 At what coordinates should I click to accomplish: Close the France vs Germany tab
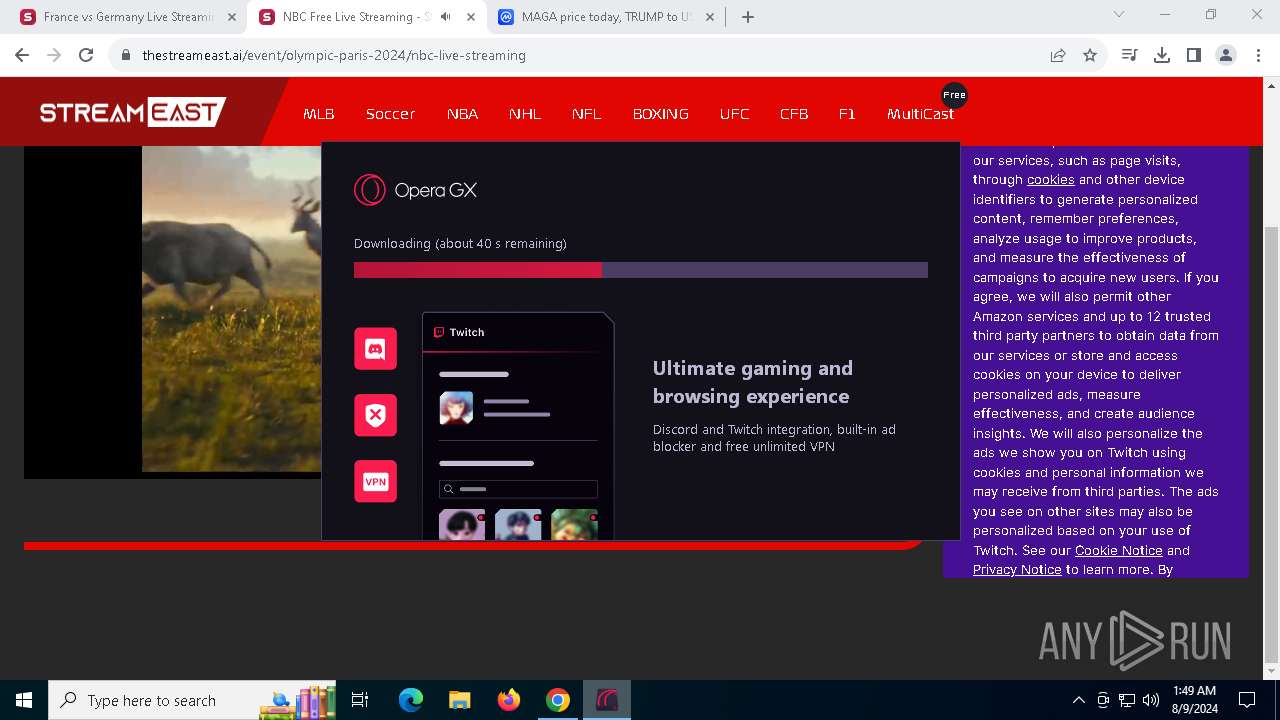(x=232, y=17)
